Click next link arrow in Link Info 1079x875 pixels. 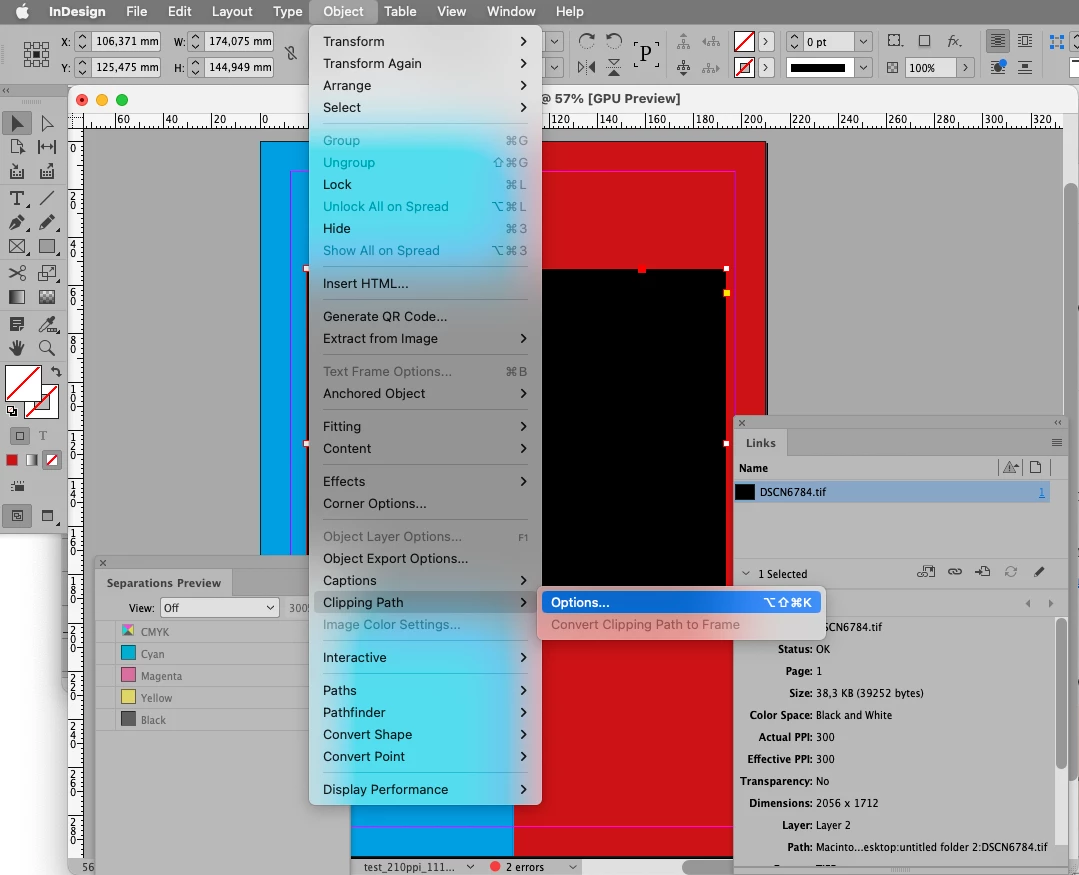(x=1051, y=603)
